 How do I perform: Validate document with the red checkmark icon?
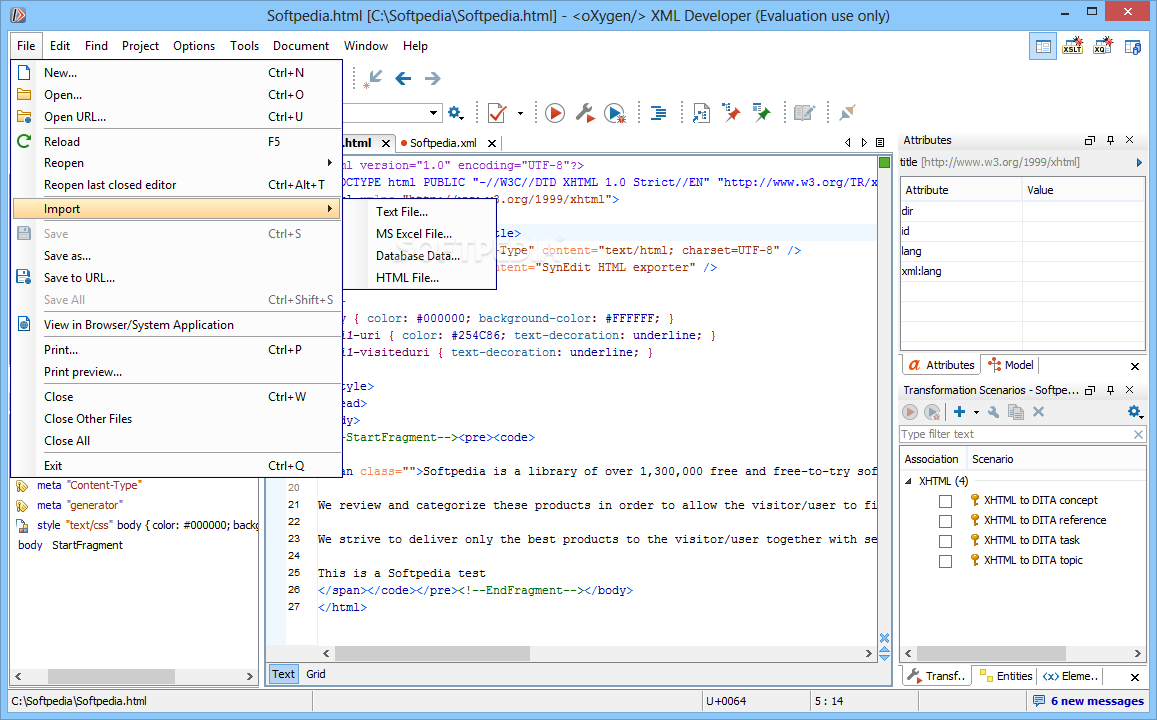[x=497, y=113]
